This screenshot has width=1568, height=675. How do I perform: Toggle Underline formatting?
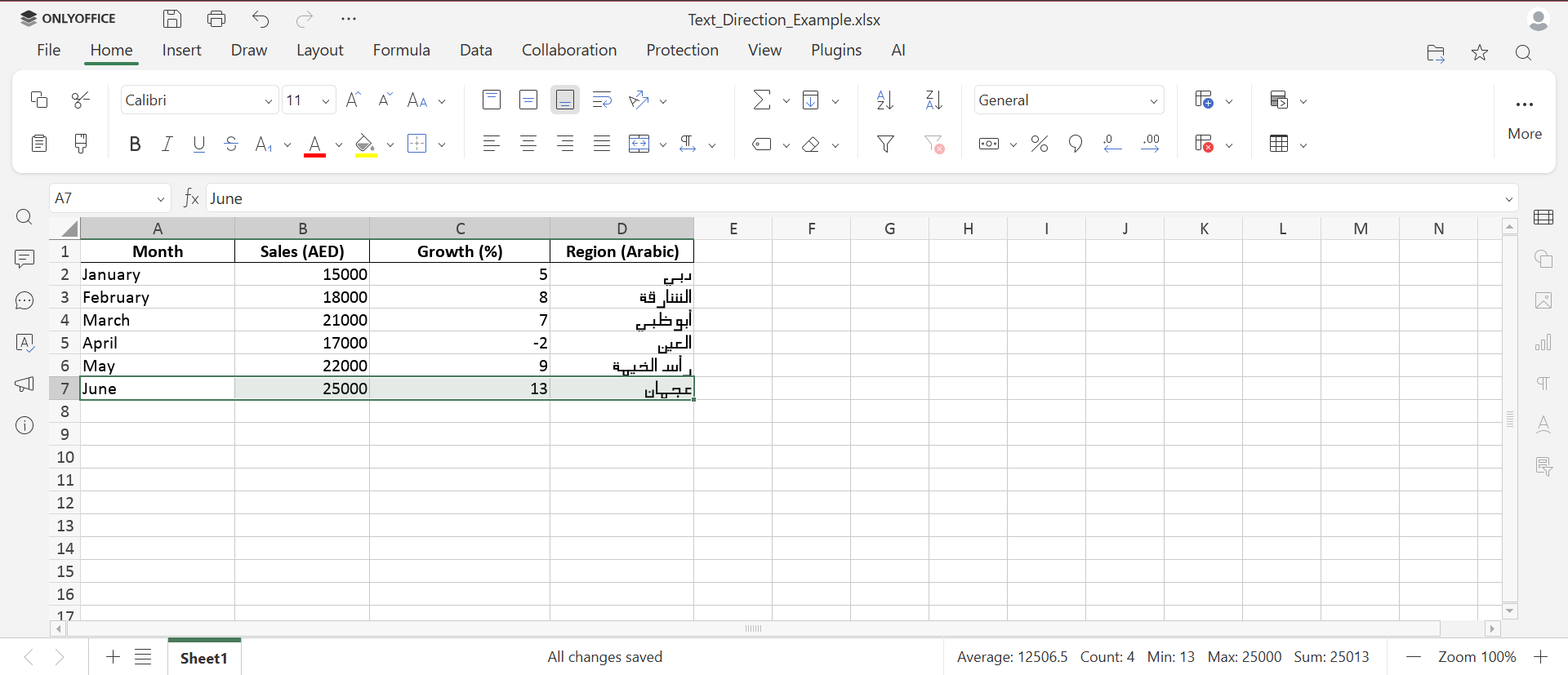[198, 144]
